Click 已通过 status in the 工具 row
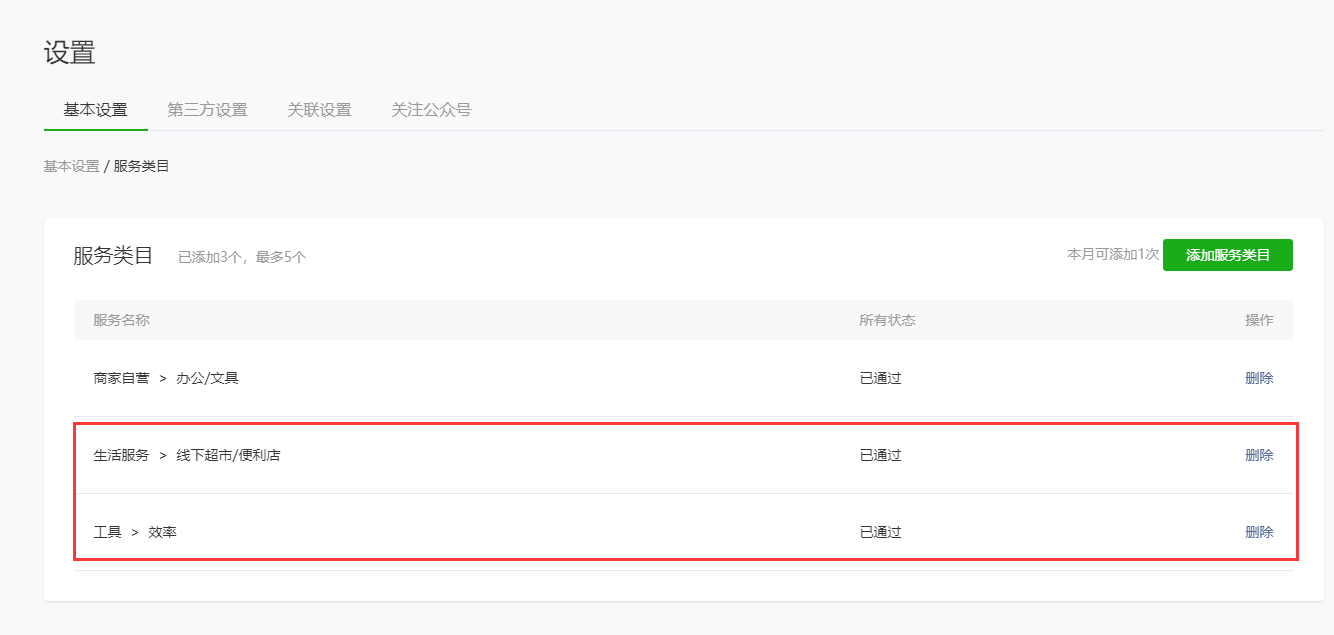 pos(880,532)
